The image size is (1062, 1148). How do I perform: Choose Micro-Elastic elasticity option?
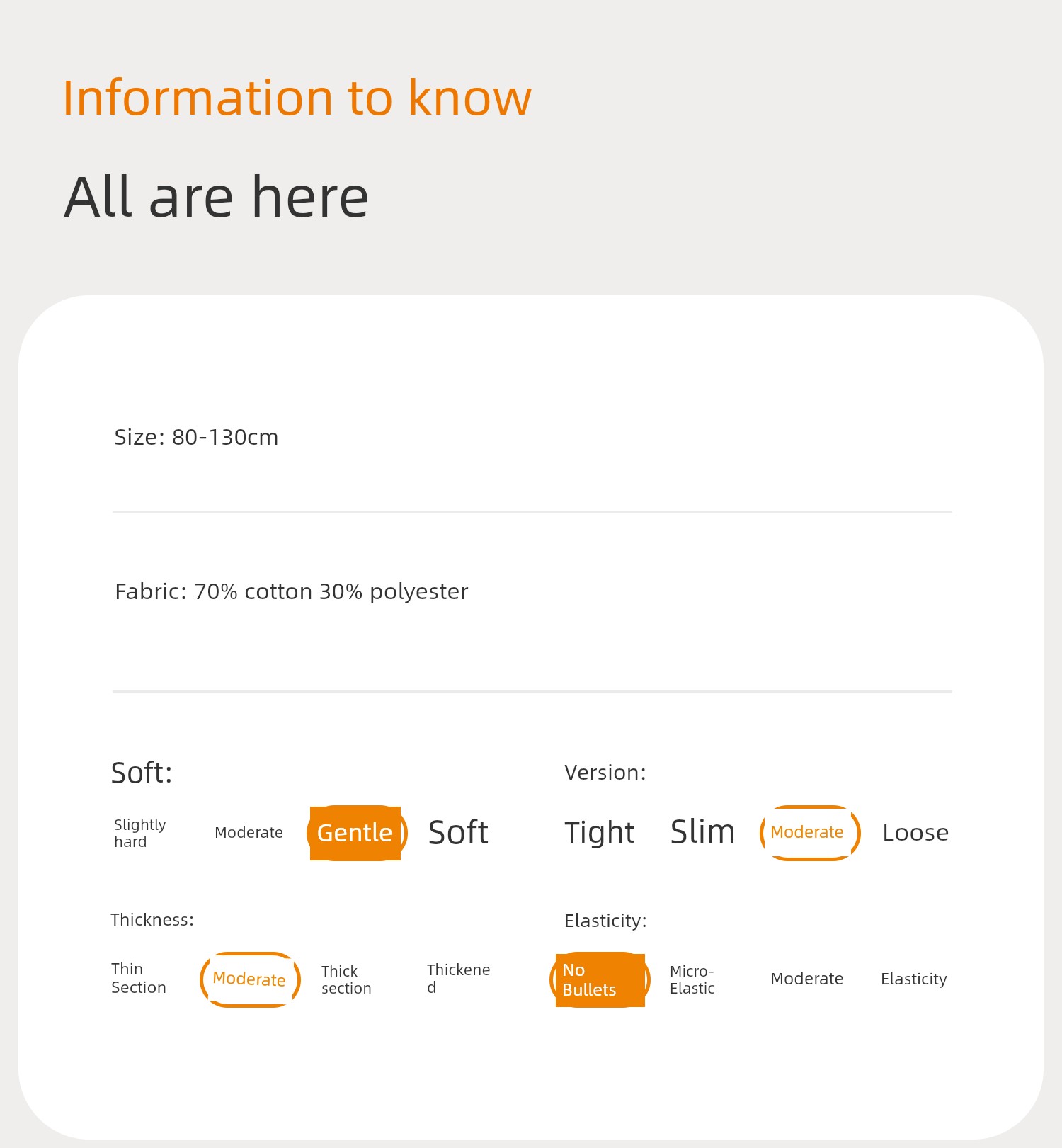(692, 979)
